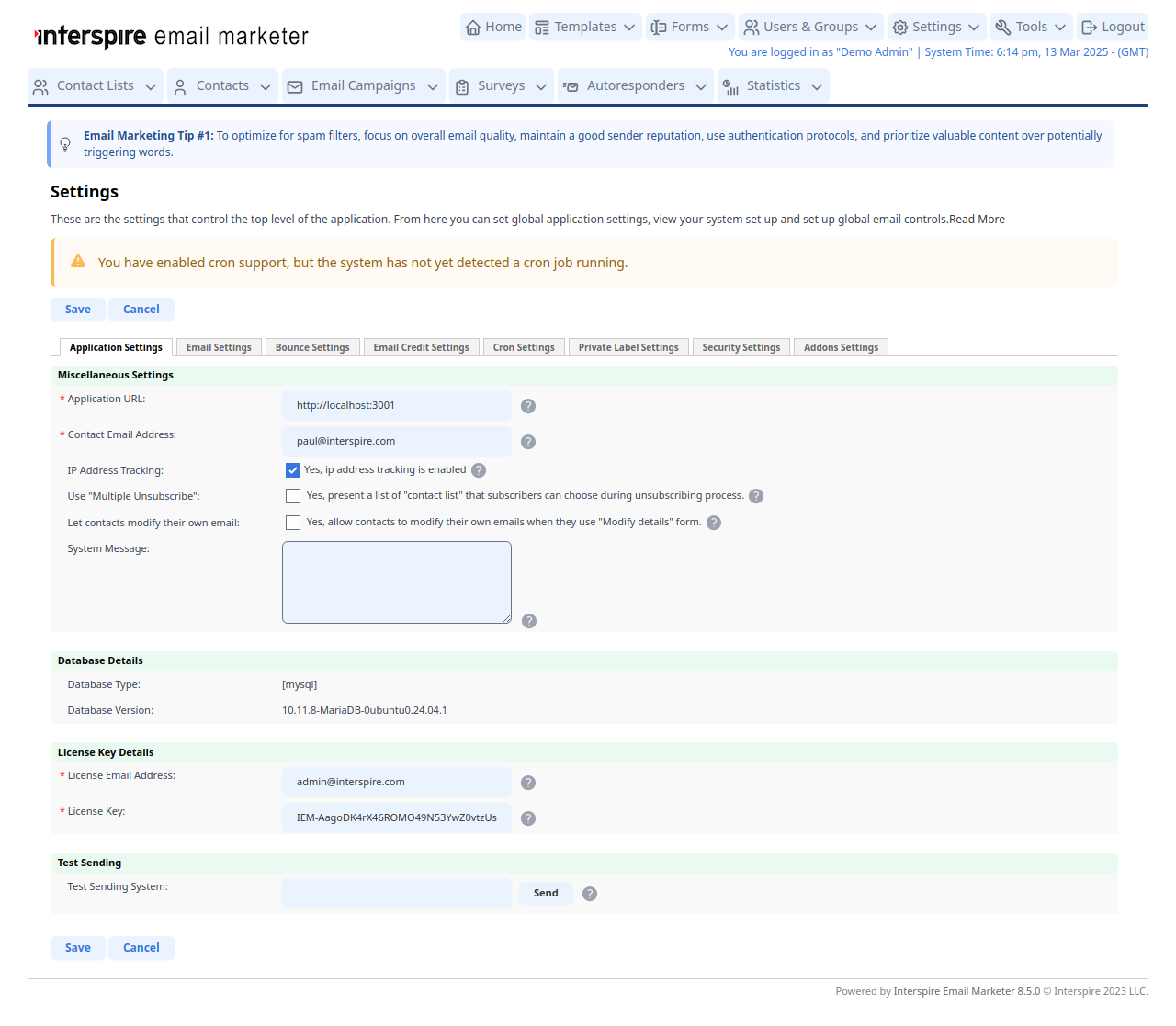Screen dimensions: 1176x1026
Task: Click help icon next to Application URL field
Action: [x=528, y=406]
